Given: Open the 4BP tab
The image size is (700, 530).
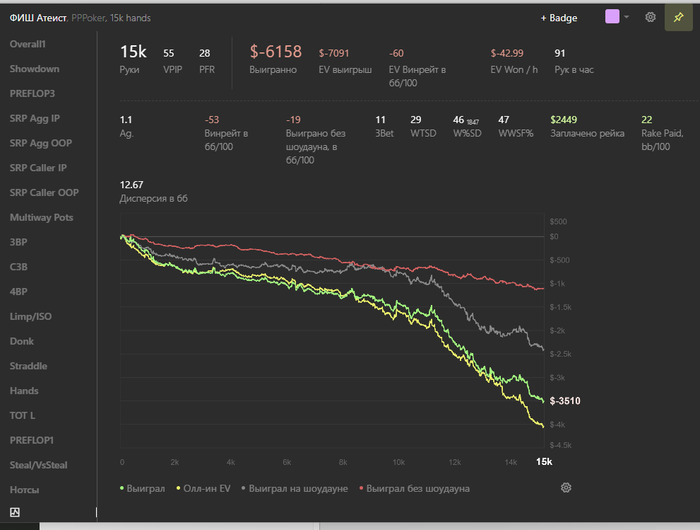Looking at the screenshot, I should click(18, 292).
